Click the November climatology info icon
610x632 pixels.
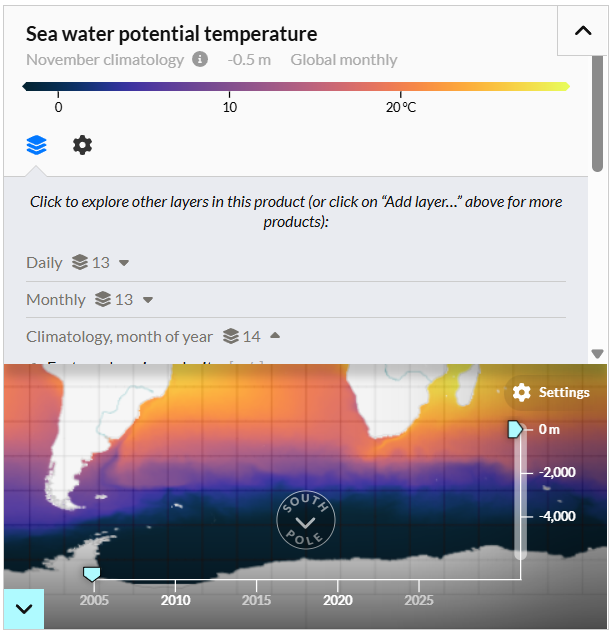[200, 59]
